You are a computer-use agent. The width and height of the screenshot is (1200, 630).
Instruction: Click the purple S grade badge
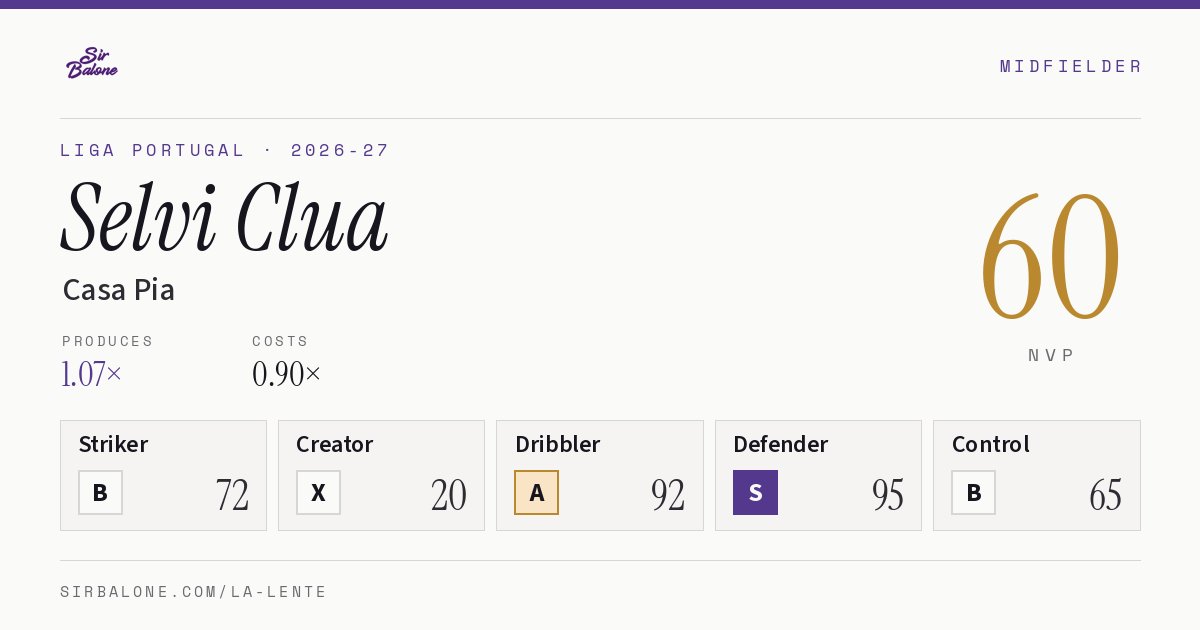point(755,492)
